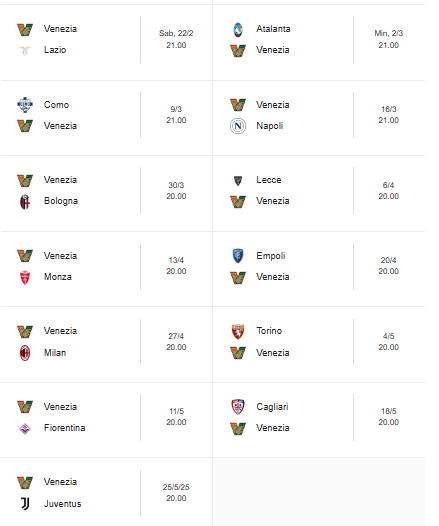Click the Bologna team logo
Viewport: 439px width, 526px height.
click(25, 202)
